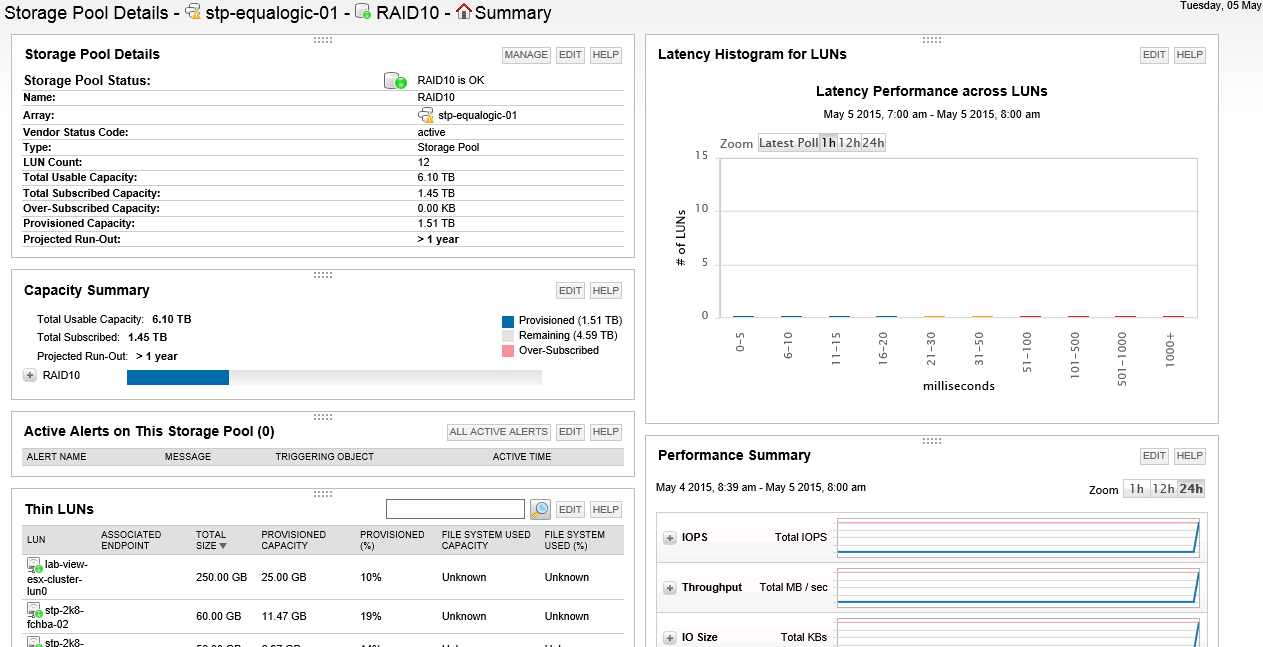This screenshot has width=1263, height=647.
Task: Switch Performance Summary zoom to 1h
Action: coord(1136,489)
